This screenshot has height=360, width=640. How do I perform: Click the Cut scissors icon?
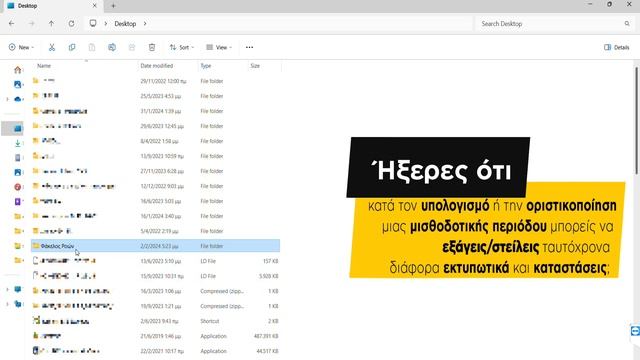(52, 47)
